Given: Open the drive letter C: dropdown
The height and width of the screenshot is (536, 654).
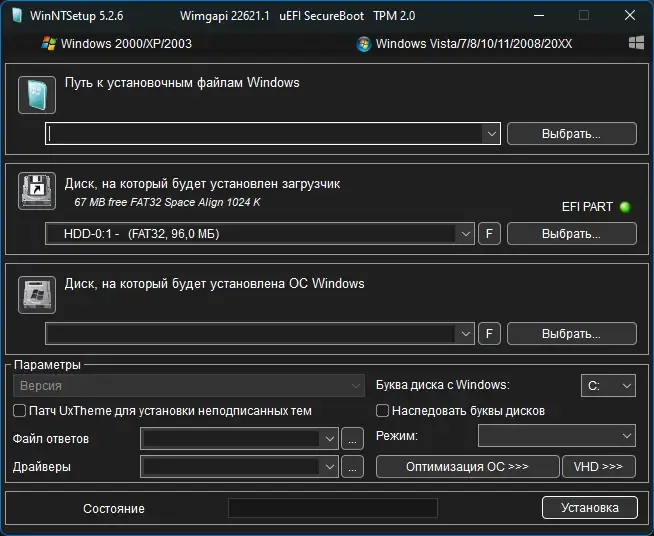Looking at the screenshot, I should pyautogui.click(x=608, y=385).
